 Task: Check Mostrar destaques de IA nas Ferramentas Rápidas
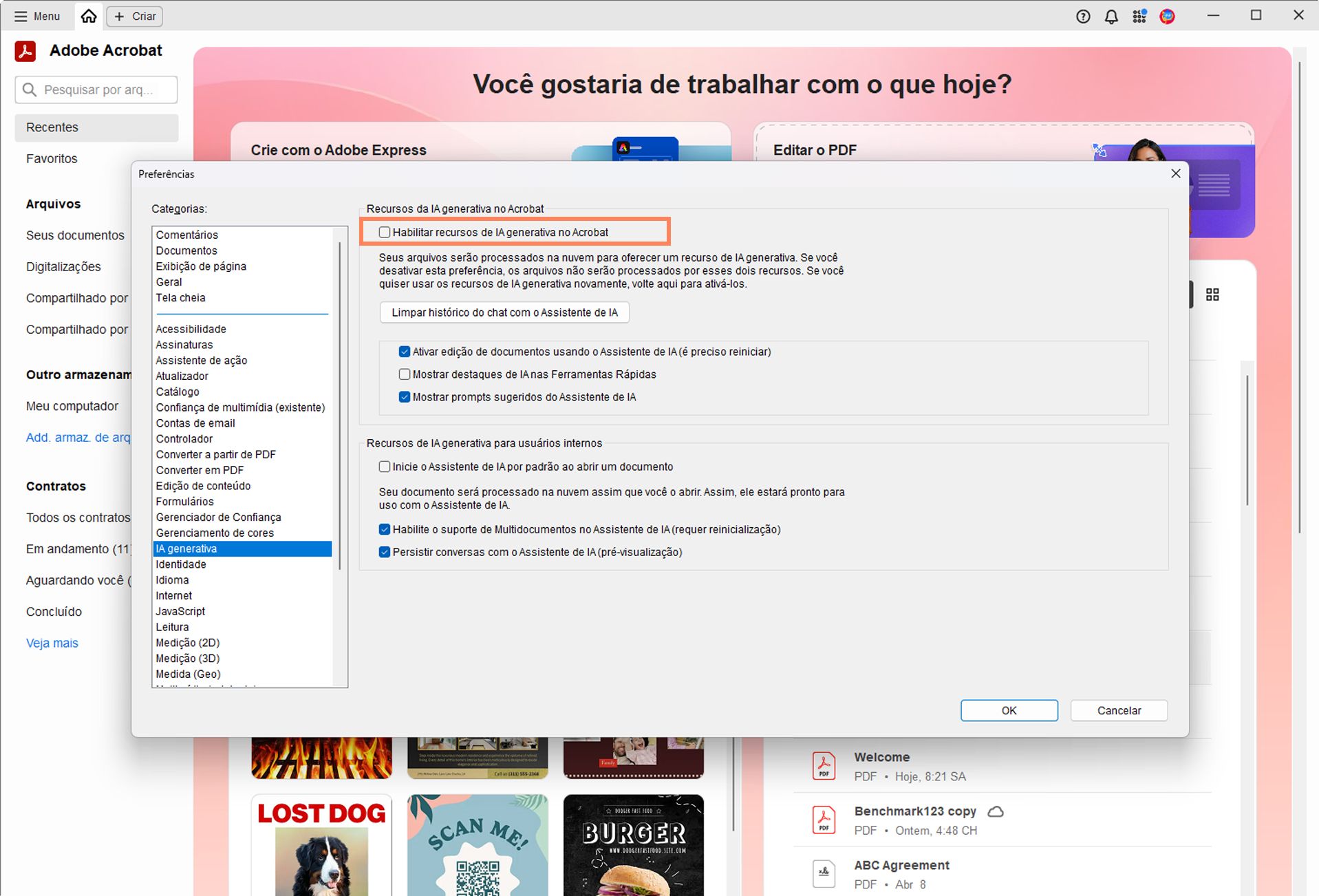(x=405, y=374)
